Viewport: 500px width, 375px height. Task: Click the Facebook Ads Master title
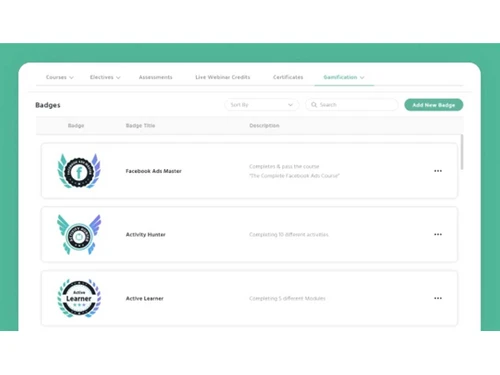[x=154, y=171]
